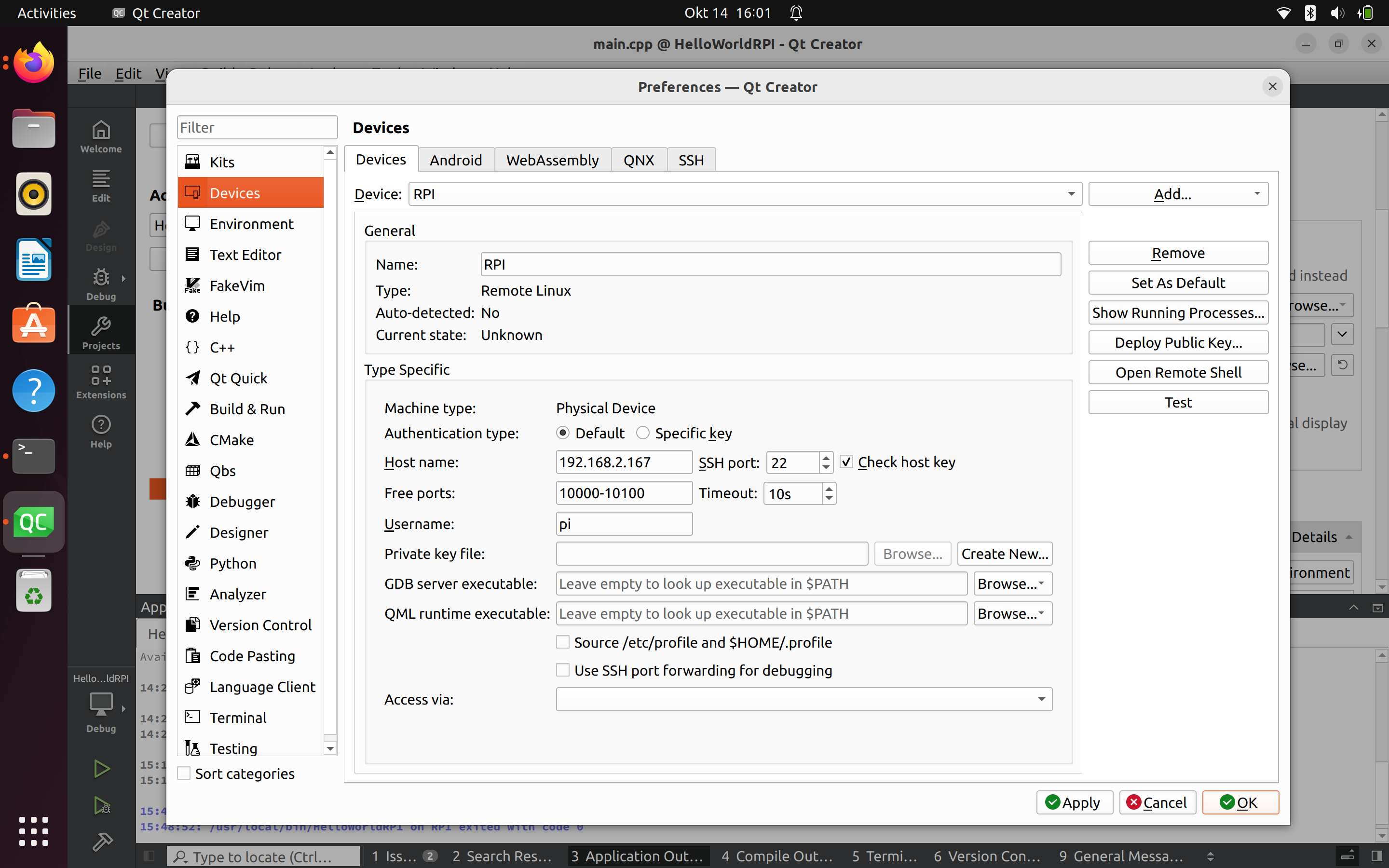Open Ubuntu Software from the dock
1389x868 pixels.
tap(33, 325)
